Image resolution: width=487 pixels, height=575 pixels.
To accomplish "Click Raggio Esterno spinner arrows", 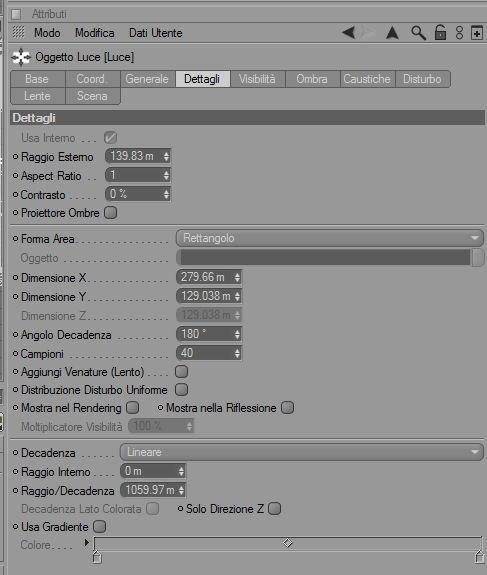I will [x=166, y=157].
